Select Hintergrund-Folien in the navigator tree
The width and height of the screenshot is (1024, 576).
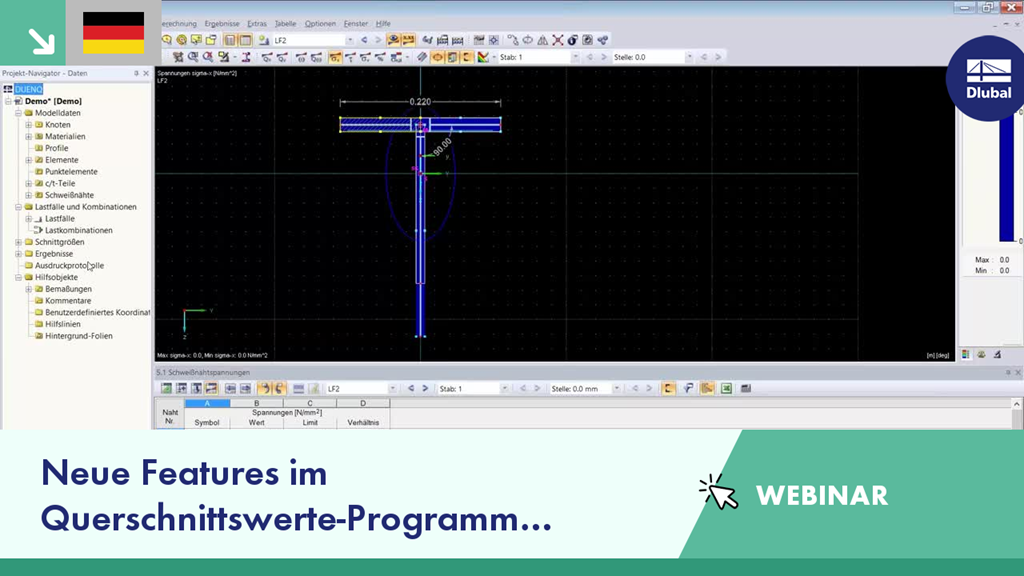tap(78, 336)
